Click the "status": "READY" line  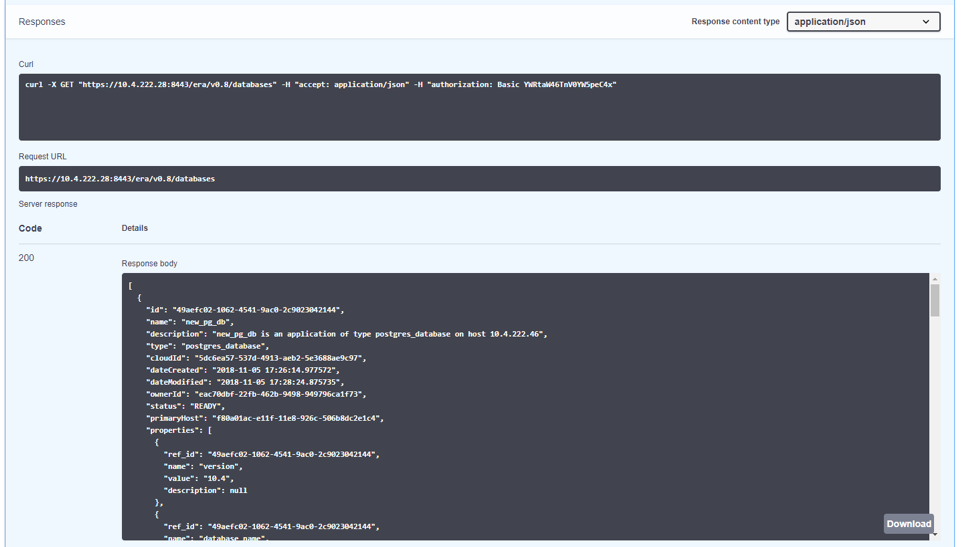[x=186, y=406]
